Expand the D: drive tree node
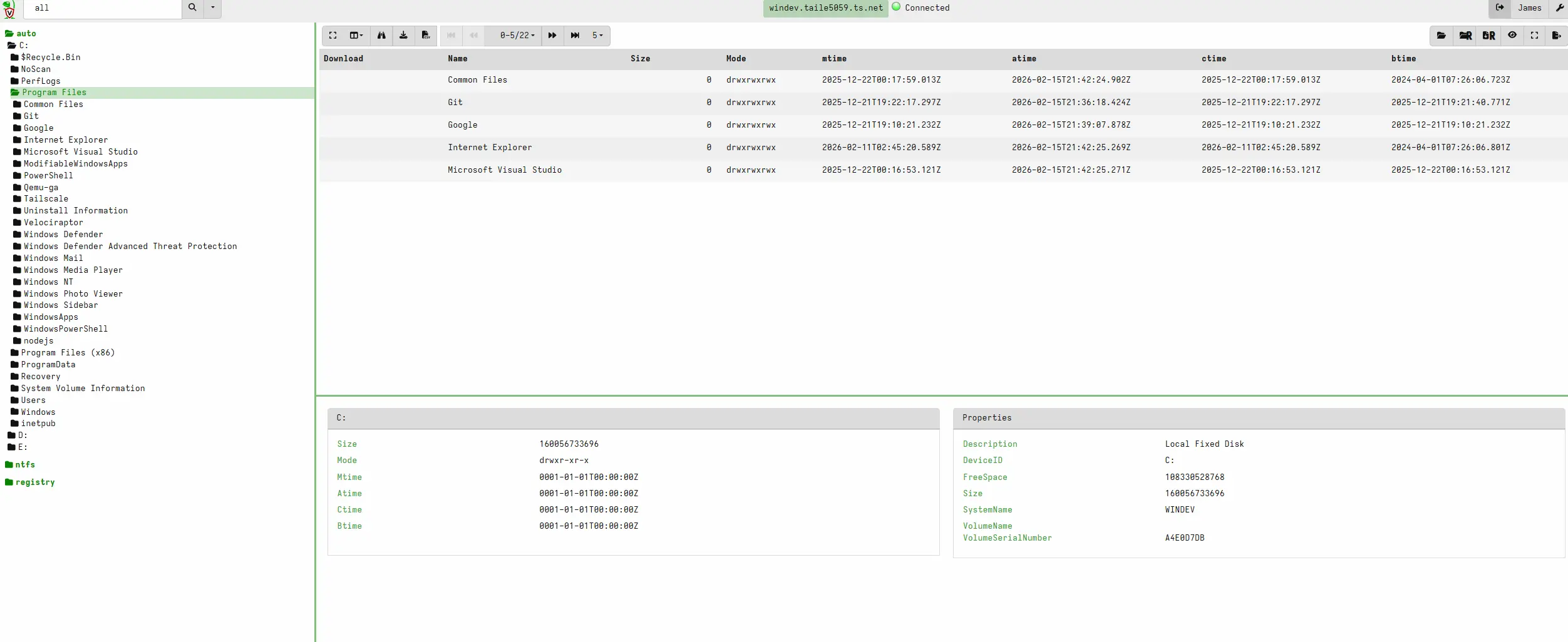 (x=18, y=436)
